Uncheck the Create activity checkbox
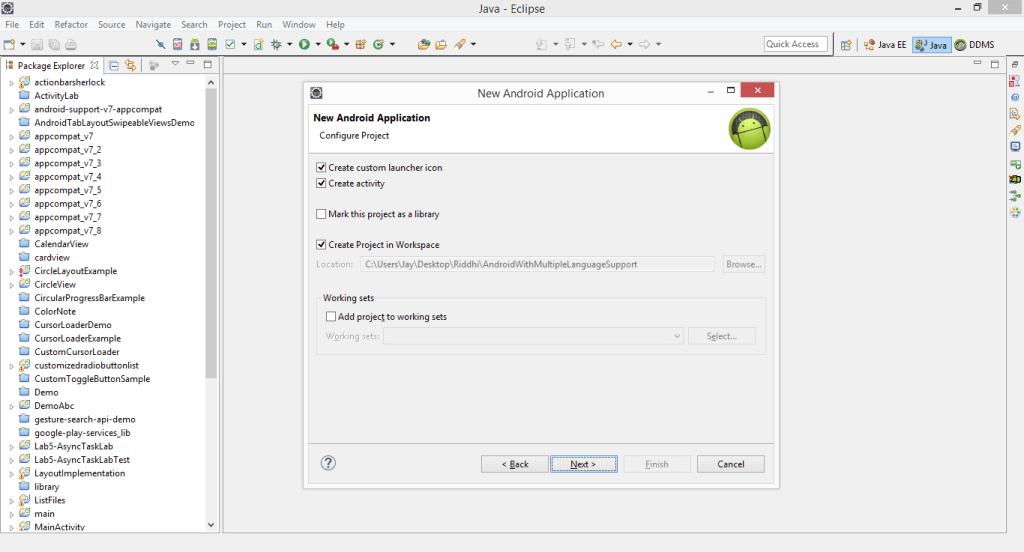This screenshot has height=552, width=1024. (x=321, y=184)
